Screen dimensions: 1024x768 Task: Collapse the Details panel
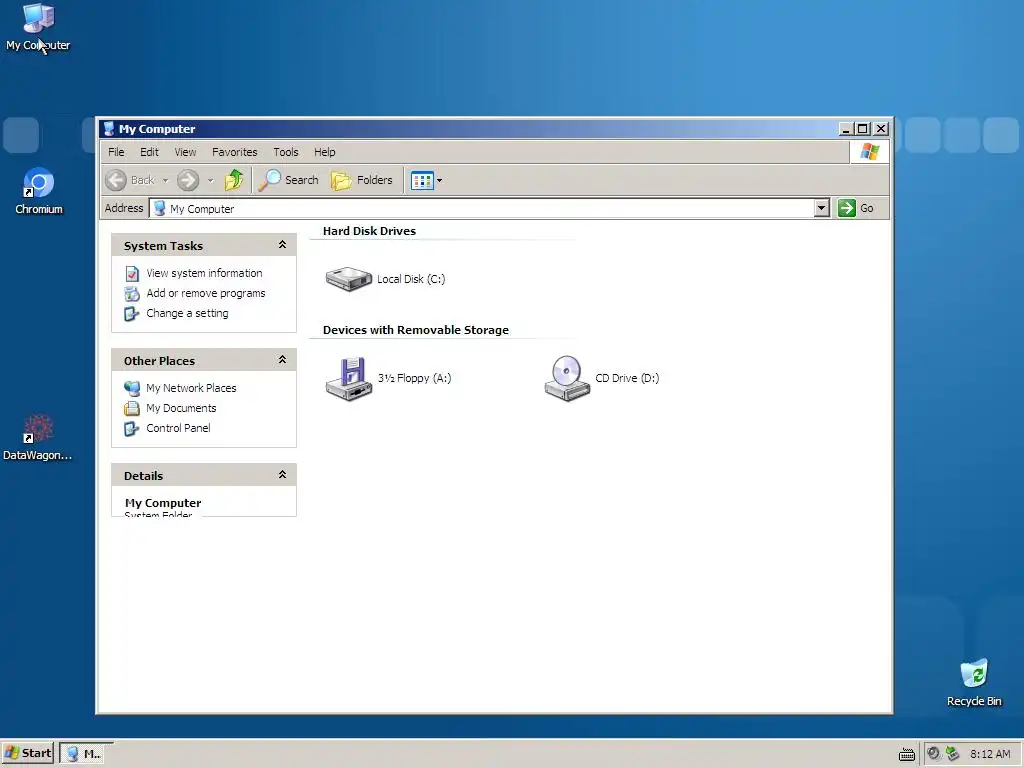282,475
